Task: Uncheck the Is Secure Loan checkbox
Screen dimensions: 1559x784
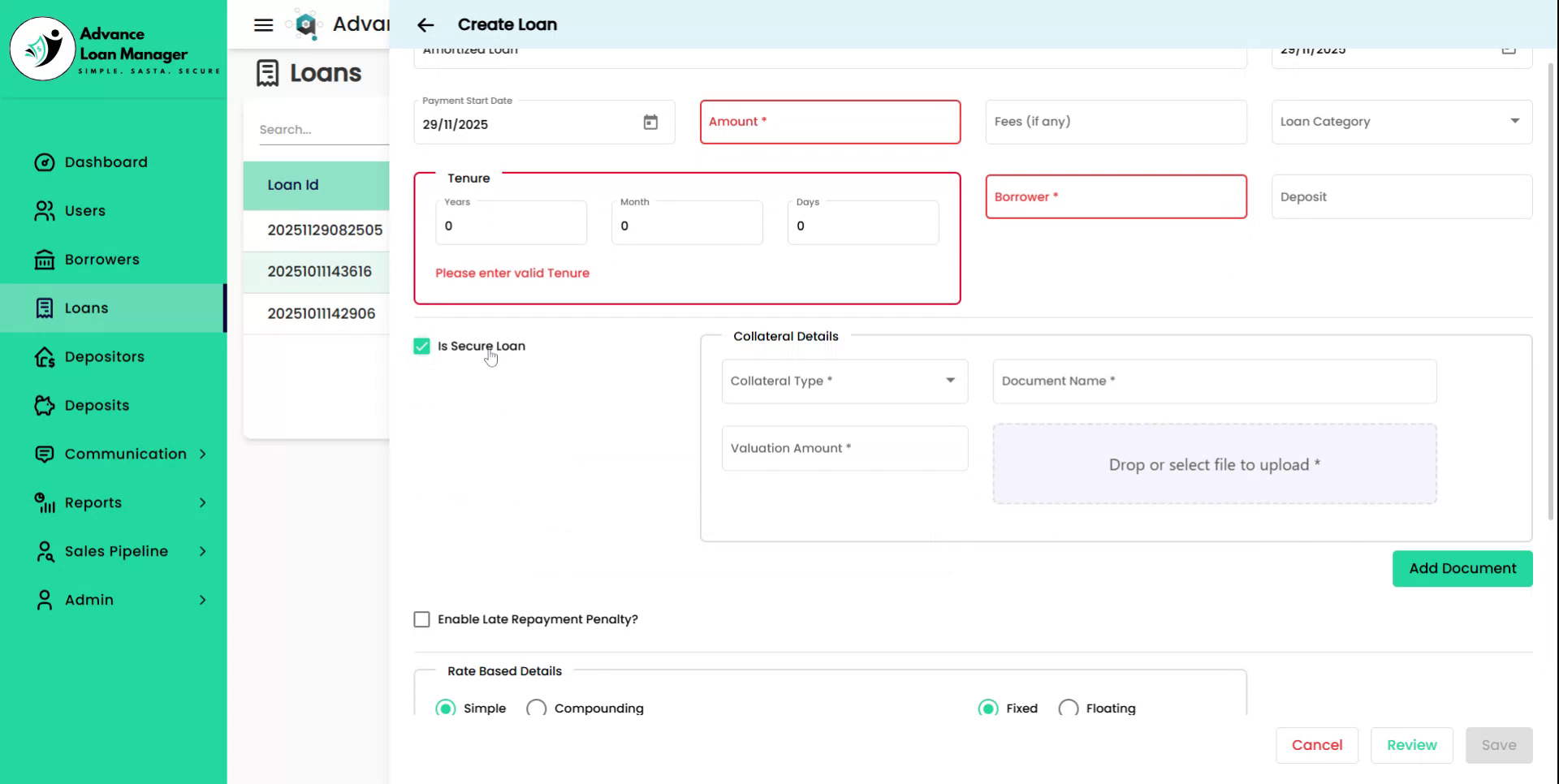Action: pos(421,347)
